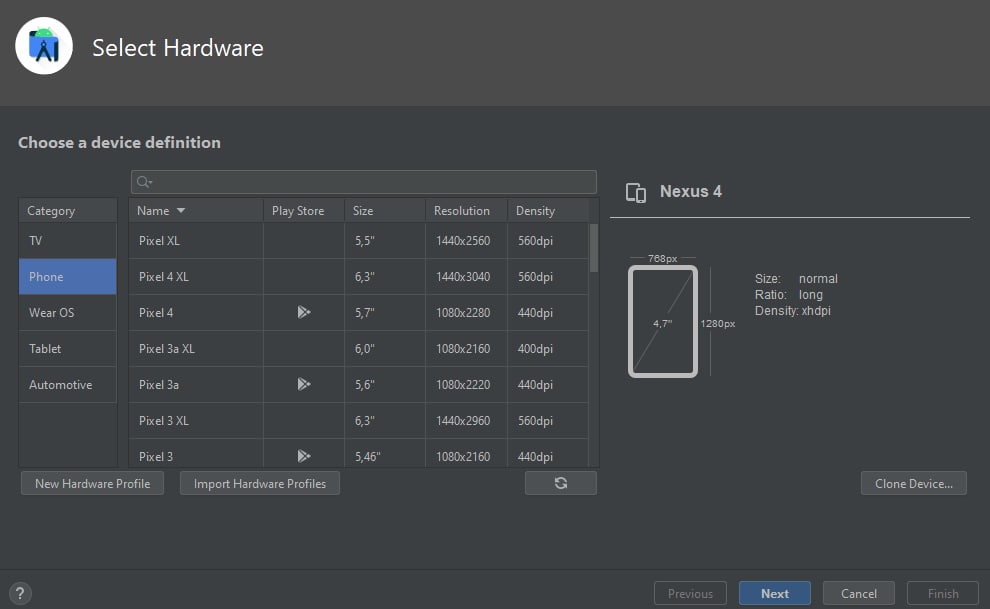Click the Size normal label
This screenshot has height=609, width=990.
click(796, 278)
